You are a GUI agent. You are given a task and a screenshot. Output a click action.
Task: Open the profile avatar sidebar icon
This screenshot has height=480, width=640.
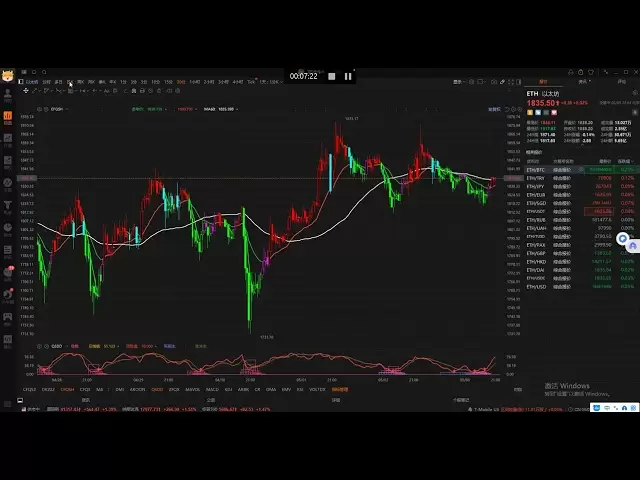coord(8,95)
